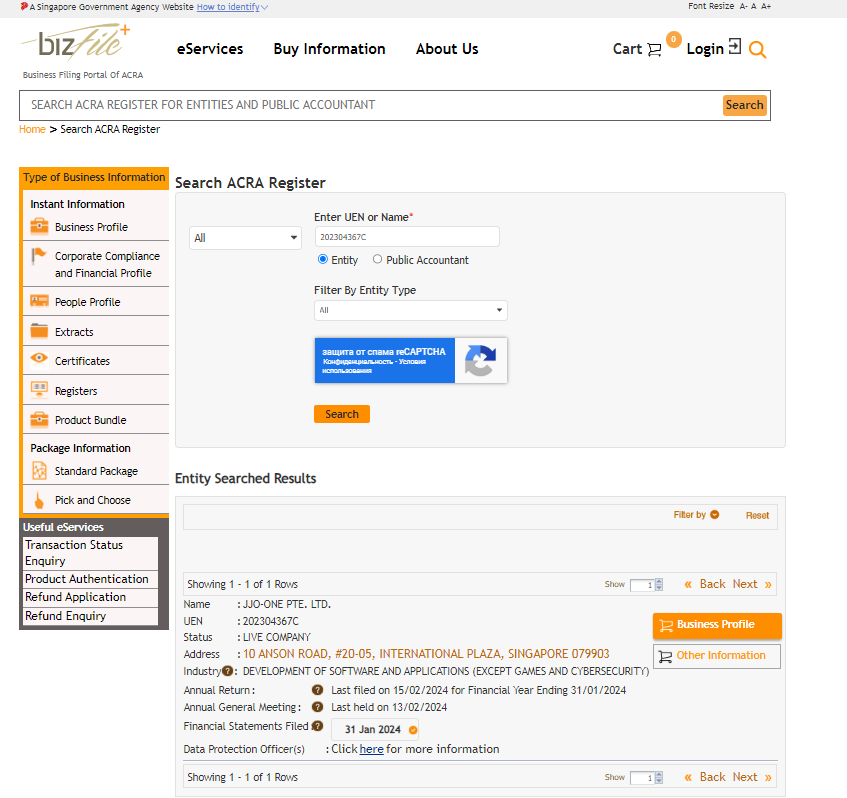Screen dimensions: 847x798
Task: Click the Extracts folder icon
Action: [39, 330]
